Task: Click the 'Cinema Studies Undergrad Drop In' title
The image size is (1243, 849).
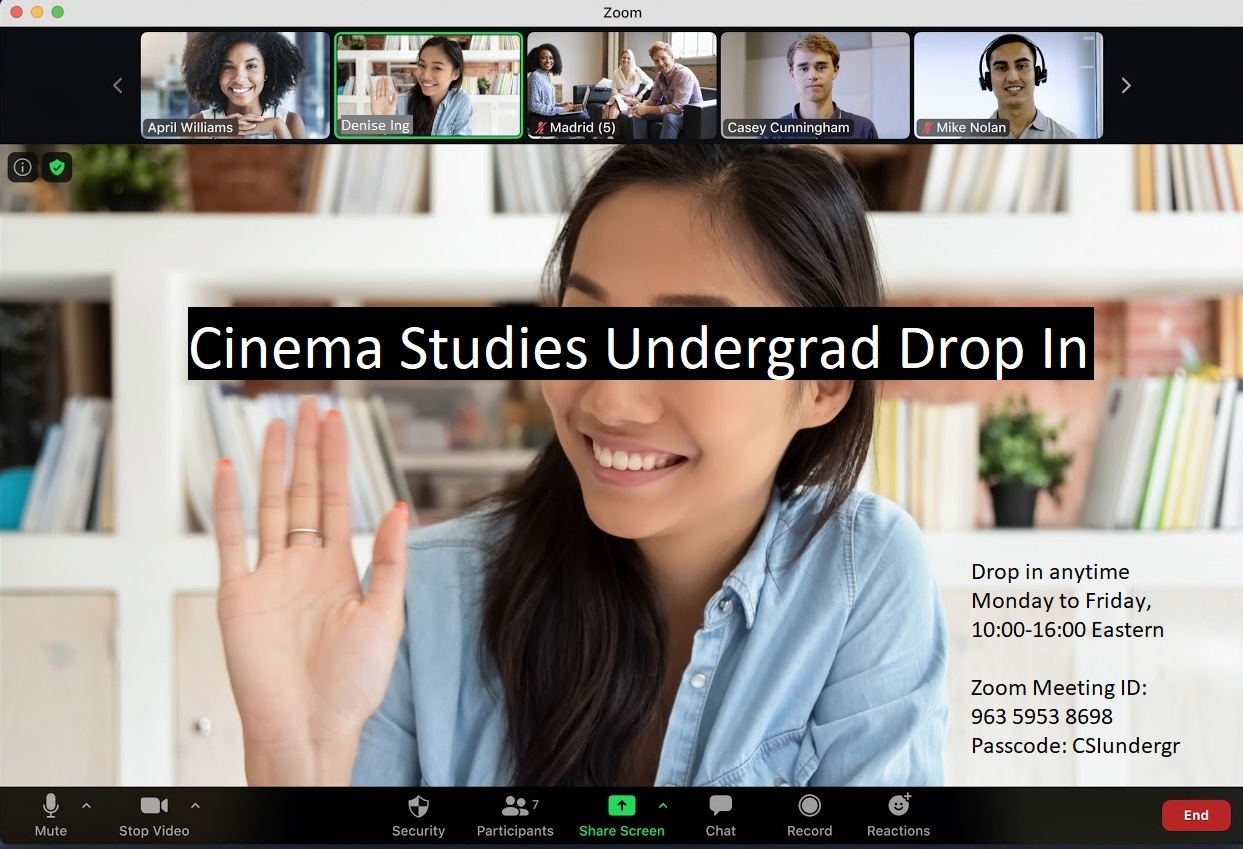Action: point(640,344)
